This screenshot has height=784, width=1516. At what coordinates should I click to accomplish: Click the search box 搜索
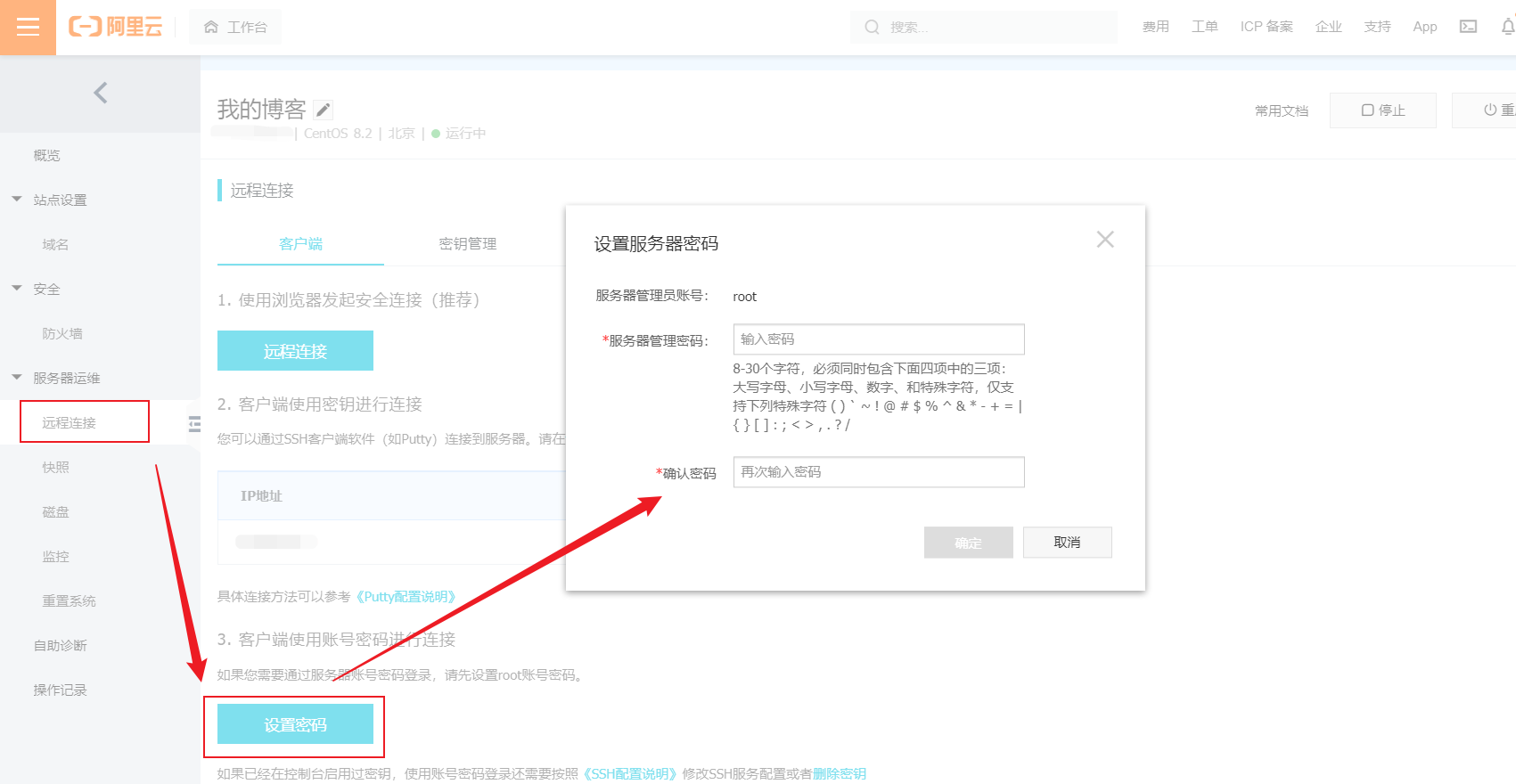pos(983,27)
